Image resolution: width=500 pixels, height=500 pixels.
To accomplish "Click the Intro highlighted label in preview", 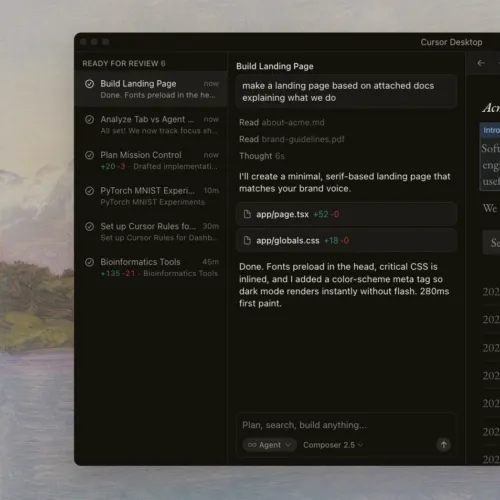I will 490,130.
